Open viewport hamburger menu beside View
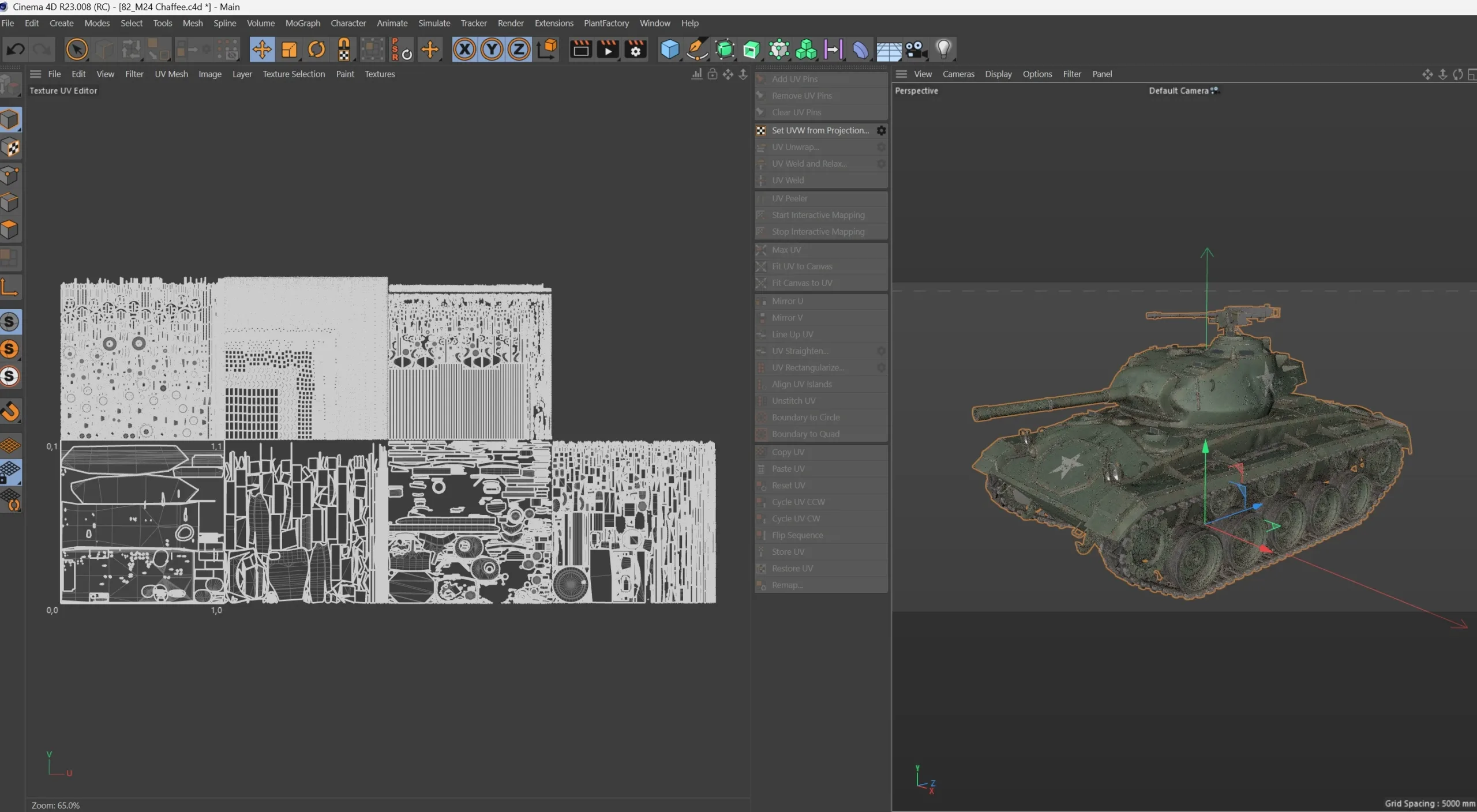The image size is (1477, 812). click(901, 74)
